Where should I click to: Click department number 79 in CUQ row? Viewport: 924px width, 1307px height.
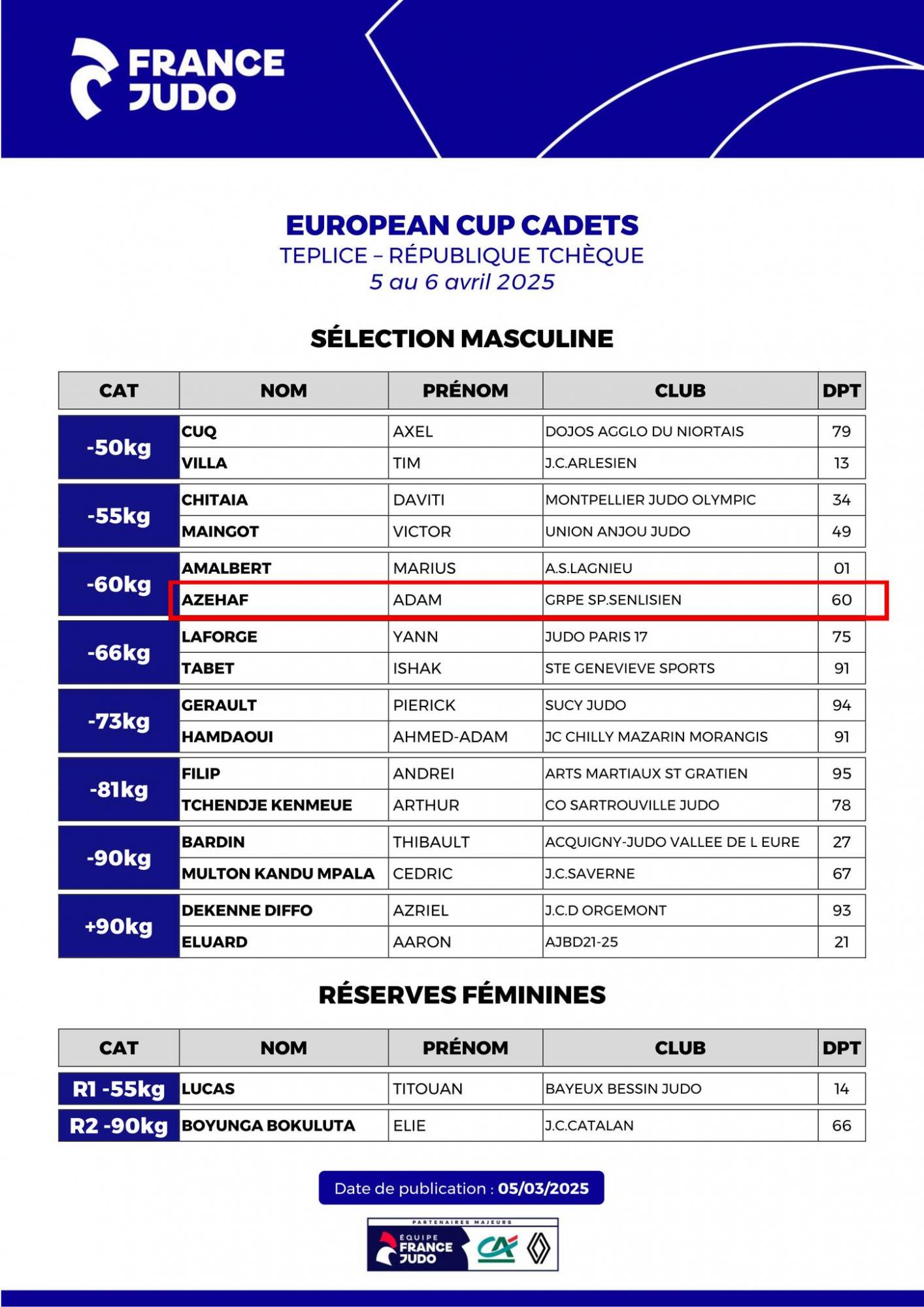pos(841,431)
